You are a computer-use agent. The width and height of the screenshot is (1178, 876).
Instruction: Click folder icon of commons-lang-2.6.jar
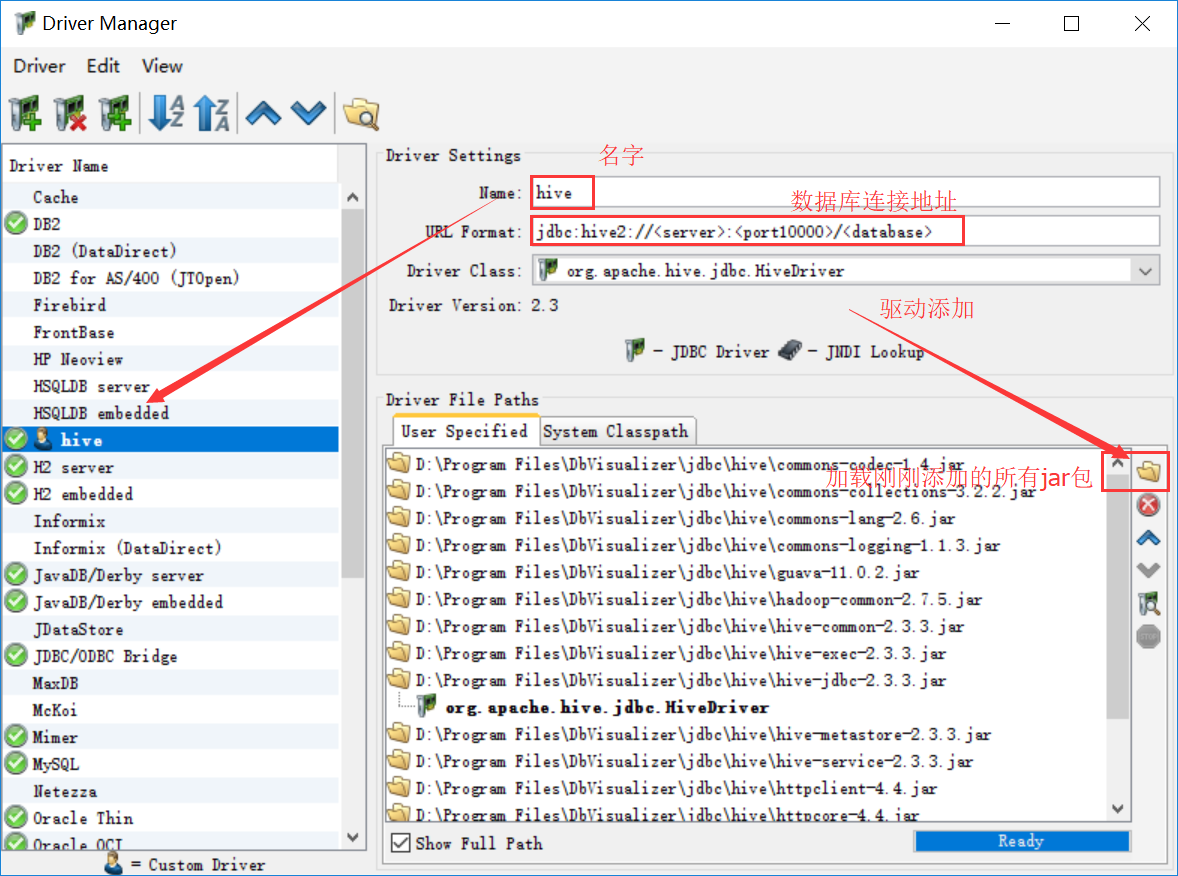pos(399,518)
